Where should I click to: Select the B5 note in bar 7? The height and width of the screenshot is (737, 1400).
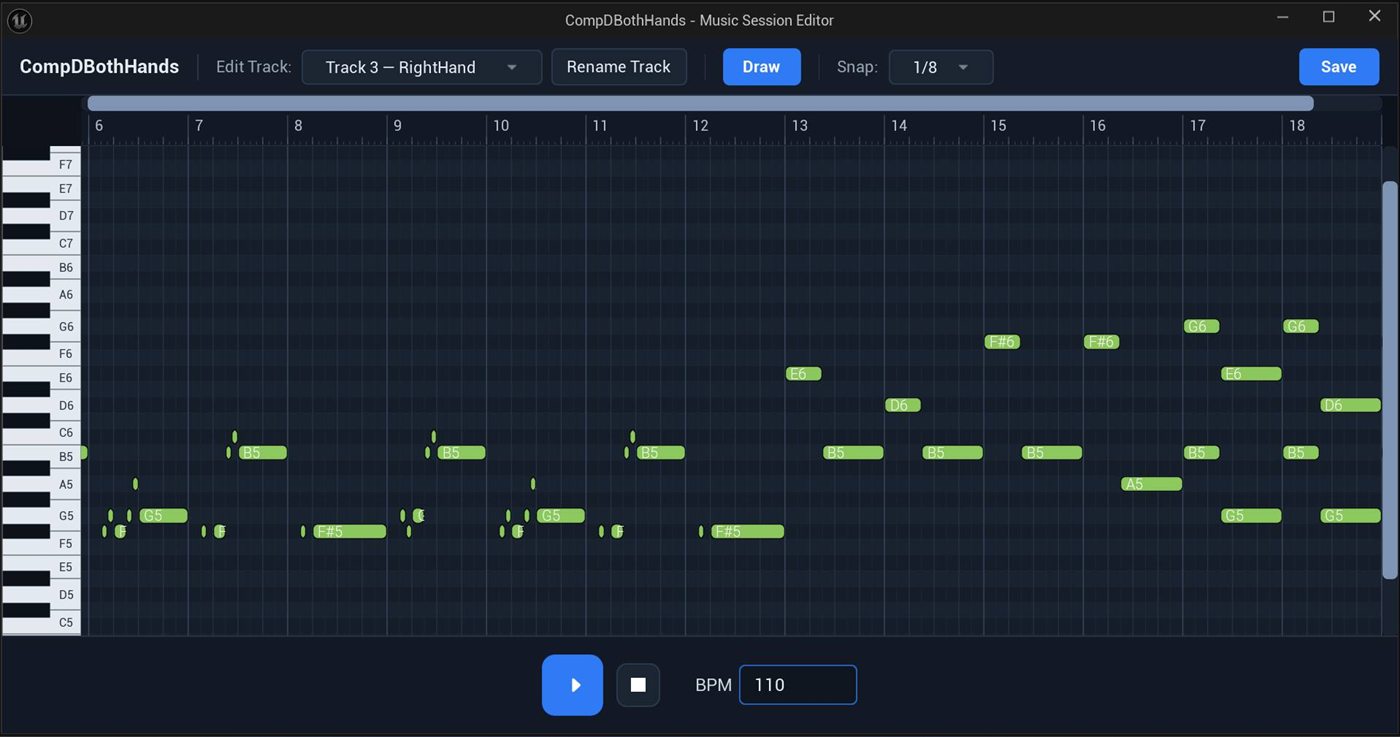[263, 453]
